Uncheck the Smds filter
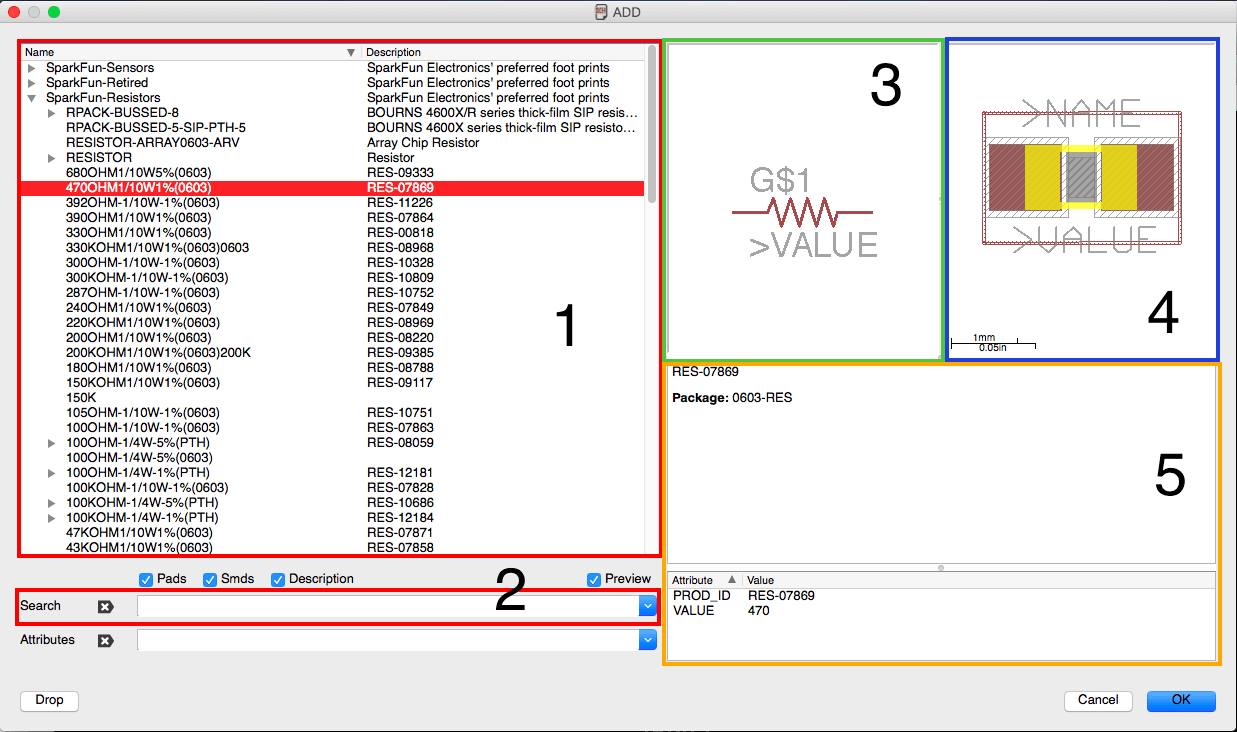The image size is (1237, 732). click(x=210, y=579)
